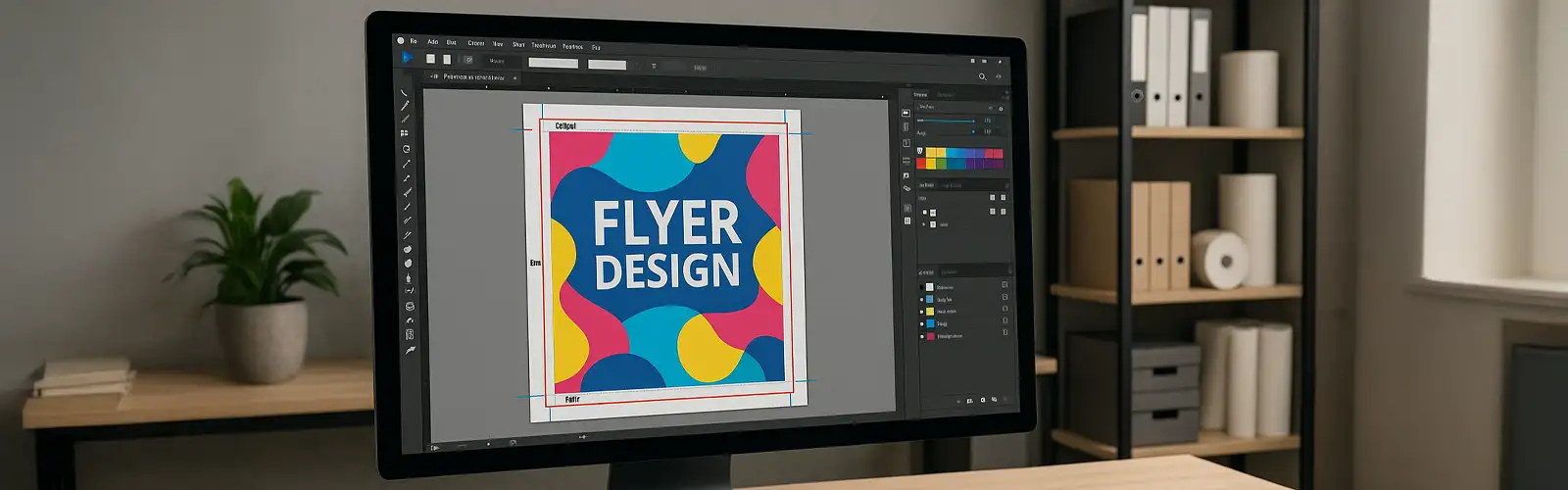Open the fourth menu in the menu bar
Viewport: 1568px width, 490px height.
[x=475, y=43]
